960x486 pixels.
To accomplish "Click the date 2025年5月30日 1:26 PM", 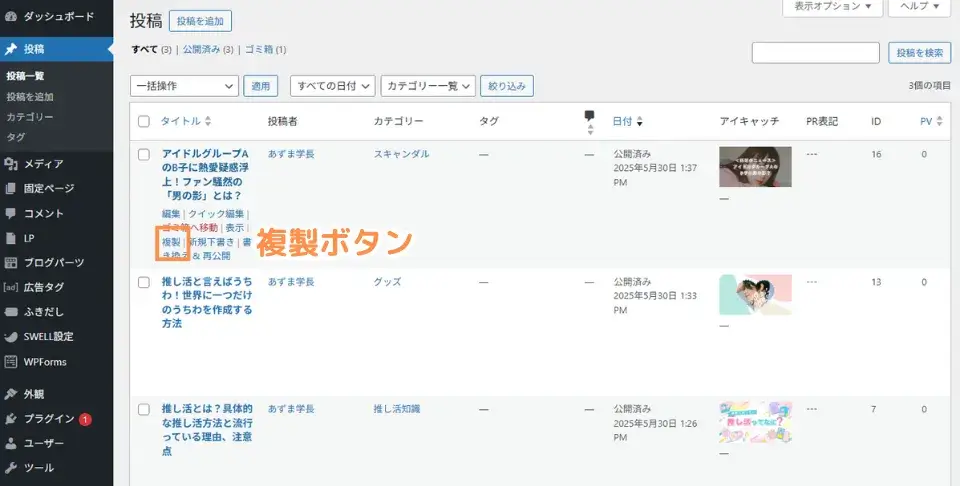I will coord(655,430).
